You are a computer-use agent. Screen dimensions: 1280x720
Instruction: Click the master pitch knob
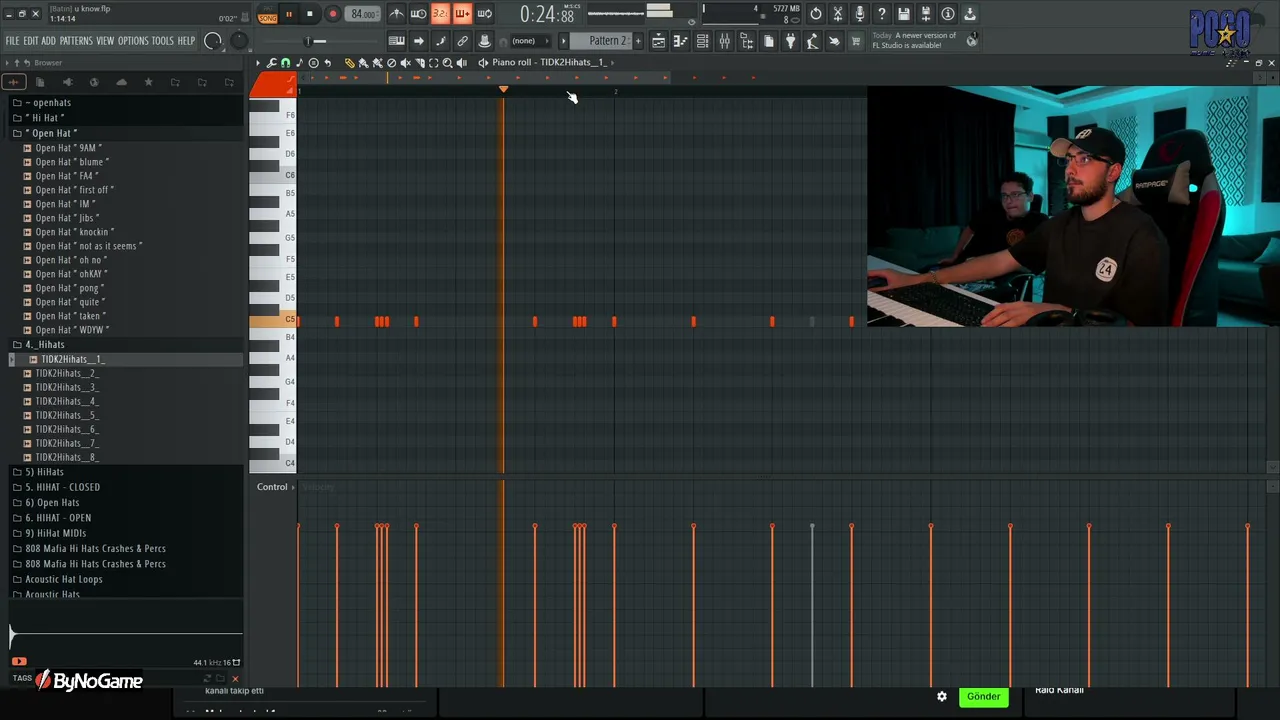[x=239, y=41]
